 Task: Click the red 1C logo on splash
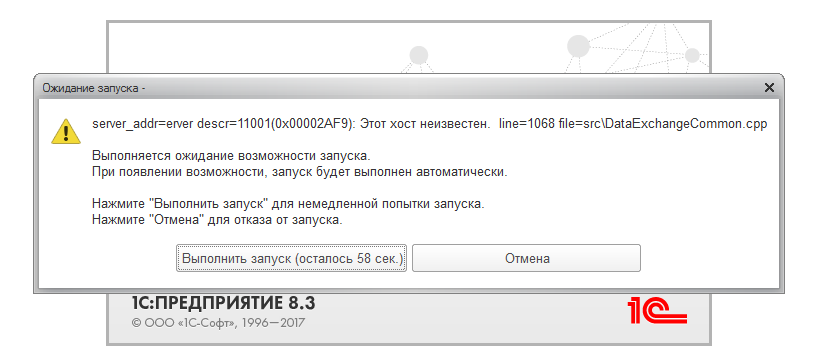tap(657, 310)
